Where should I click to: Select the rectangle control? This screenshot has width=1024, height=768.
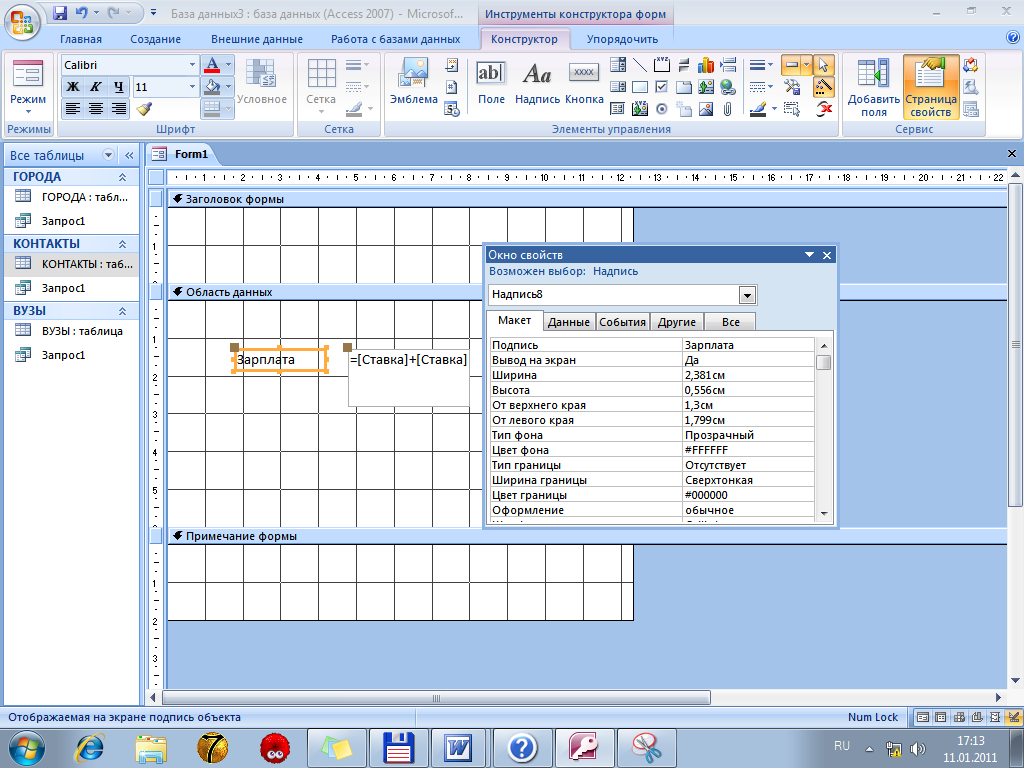coord(640,87)
